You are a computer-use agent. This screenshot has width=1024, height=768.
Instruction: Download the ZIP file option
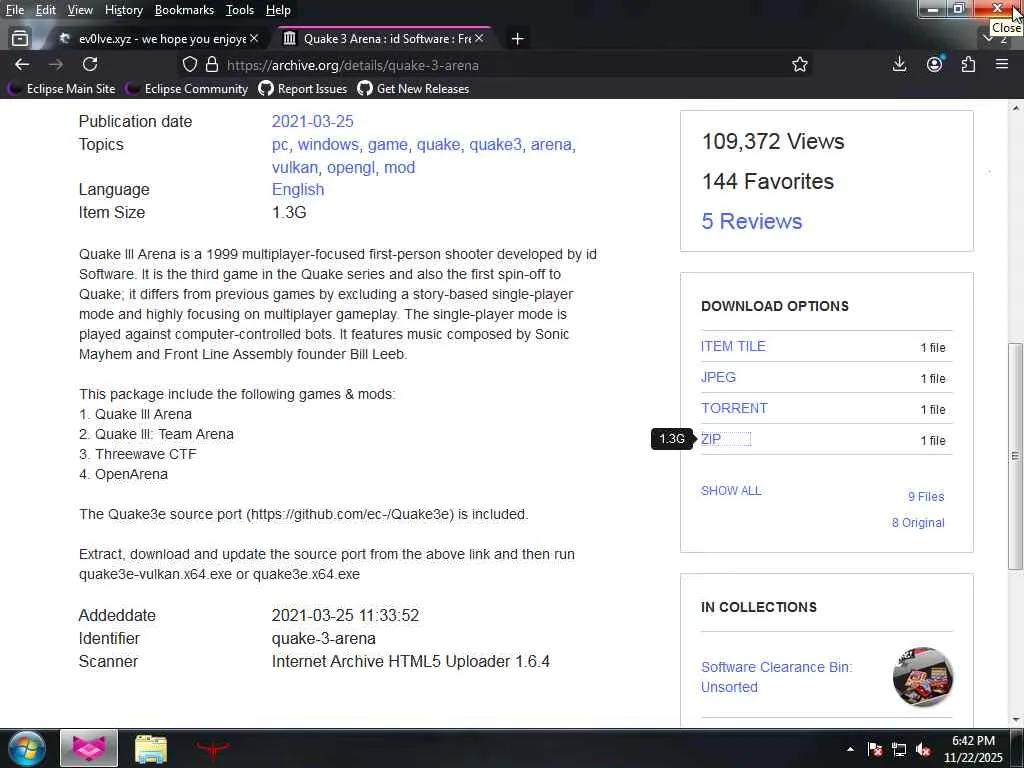[x=711, y=439]
